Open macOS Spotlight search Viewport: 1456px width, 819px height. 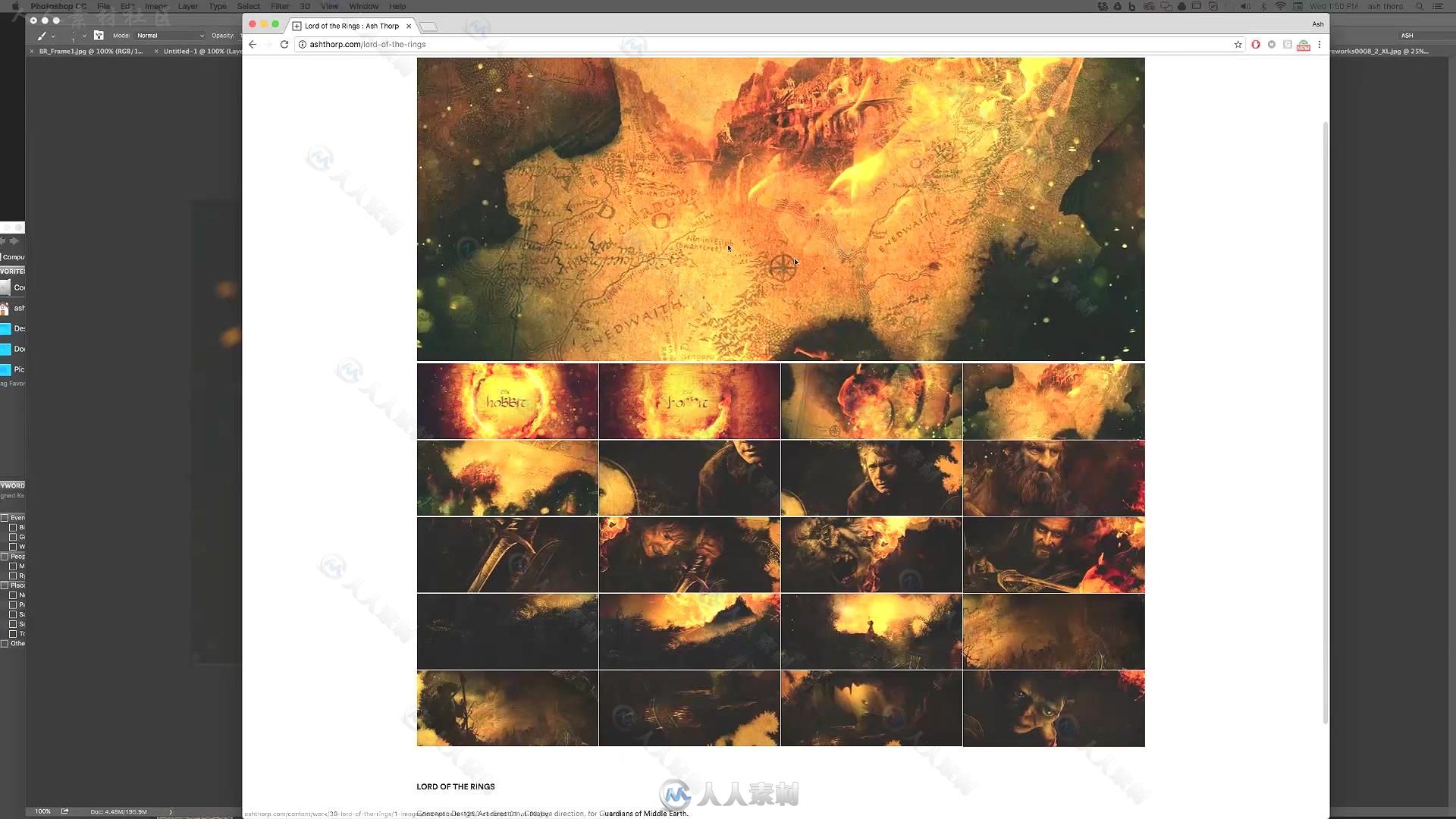[1420, 6]
